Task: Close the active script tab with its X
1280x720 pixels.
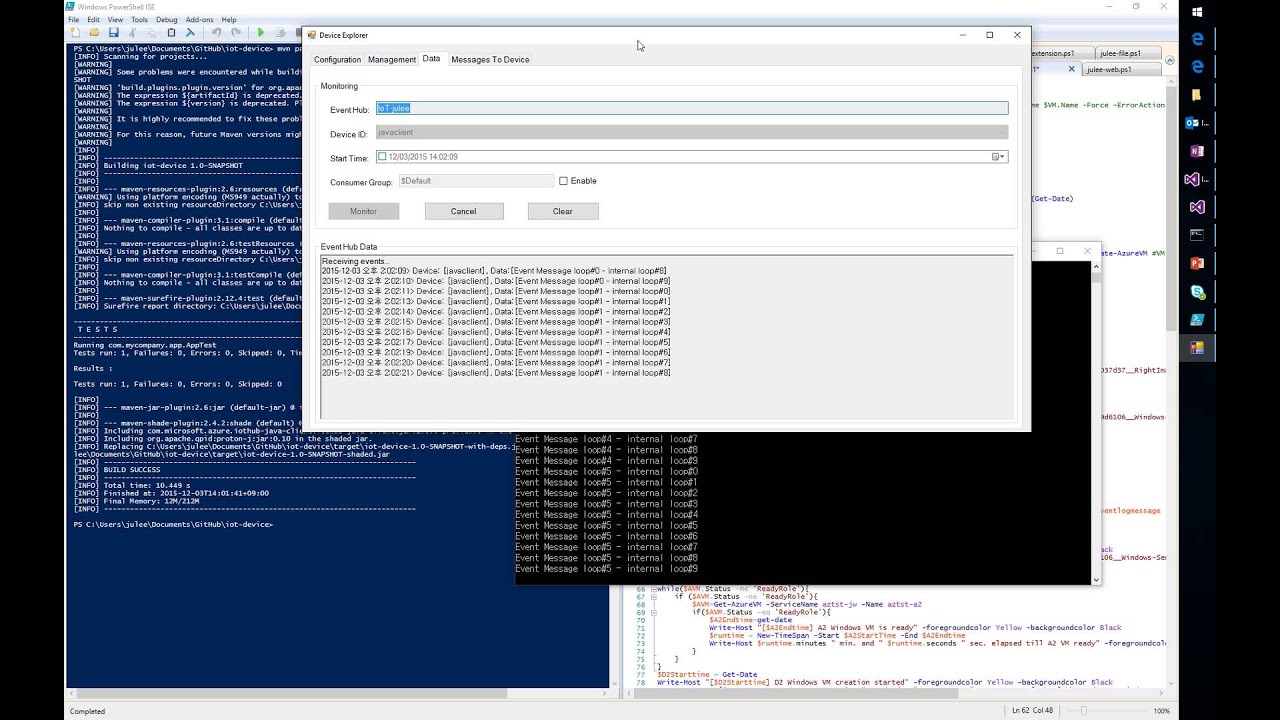Action: [x=1072, y=69]
